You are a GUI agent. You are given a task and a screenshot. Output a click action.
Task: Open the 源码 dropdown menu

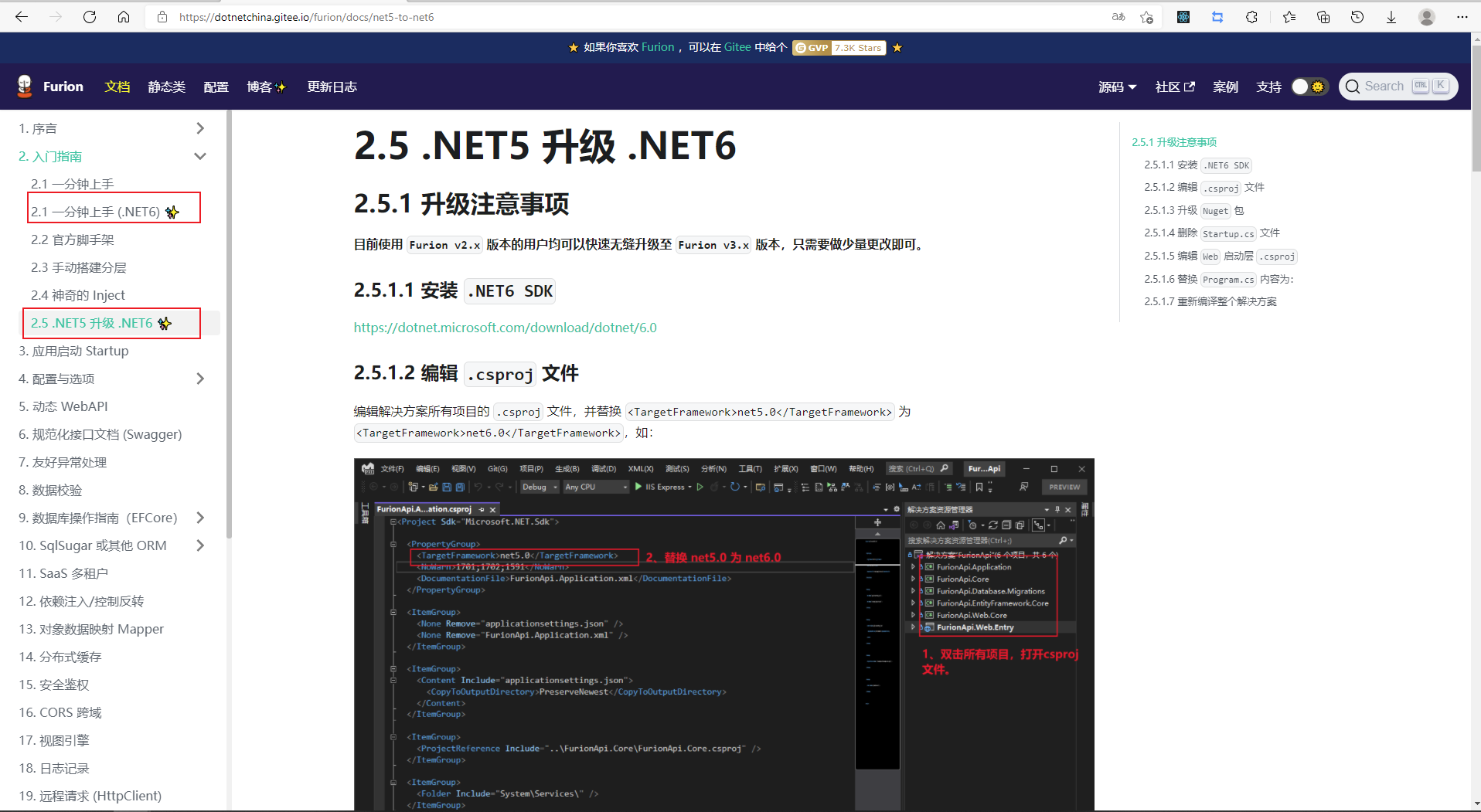tap(1118, 87)
